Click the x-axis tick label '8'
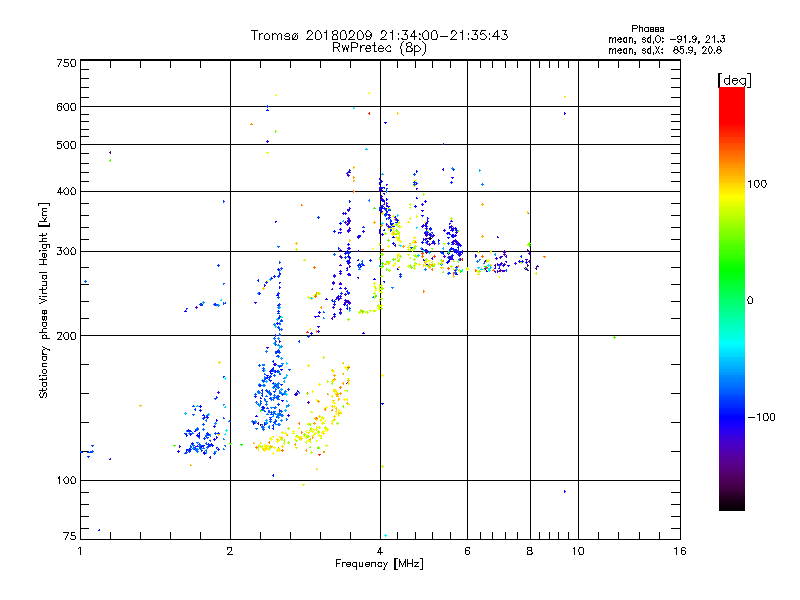Viewport: 800px width, 600px height. tap(530, 551)
